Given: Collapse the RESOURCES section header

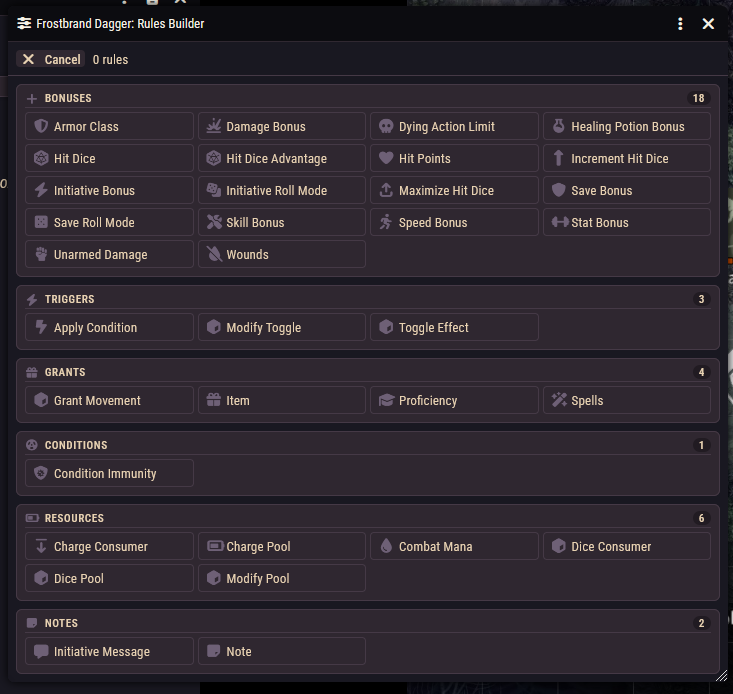Looking at the screenshot, I should coord(368,518).
